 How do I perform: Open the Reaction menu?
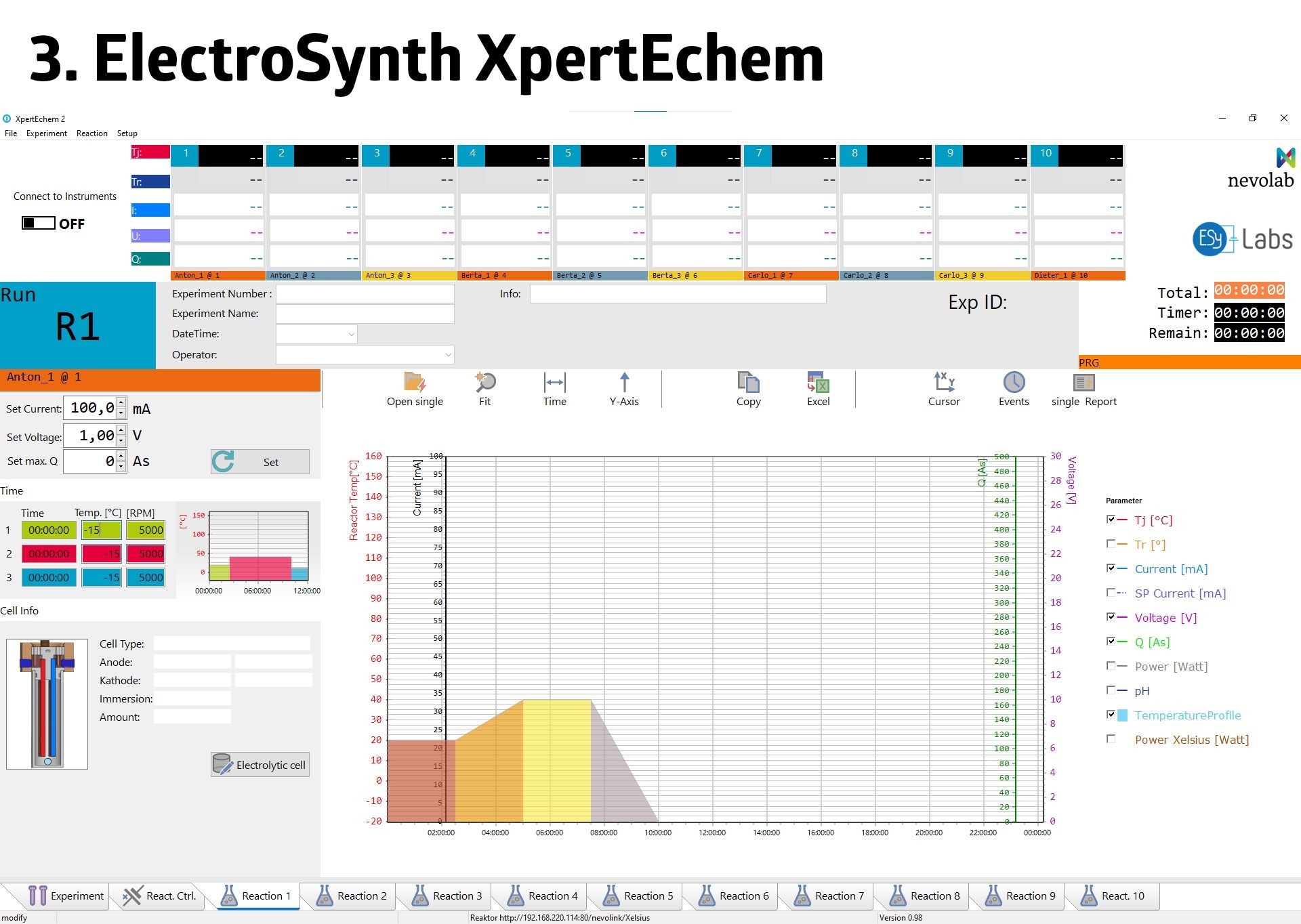pos(92,133)
